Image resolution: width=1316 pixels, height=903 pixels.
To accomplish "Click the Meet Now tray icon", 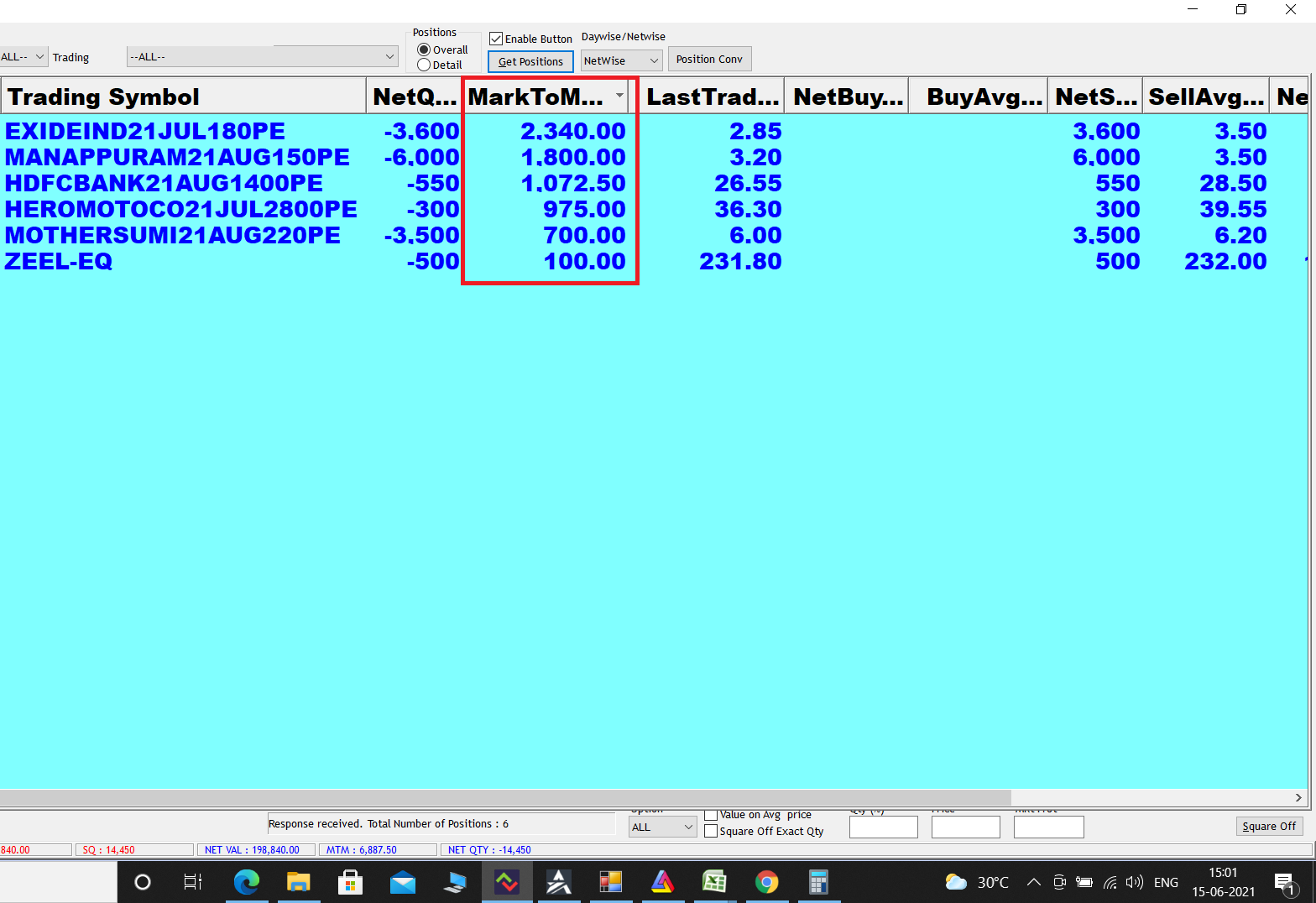I will coord(1059,882).
